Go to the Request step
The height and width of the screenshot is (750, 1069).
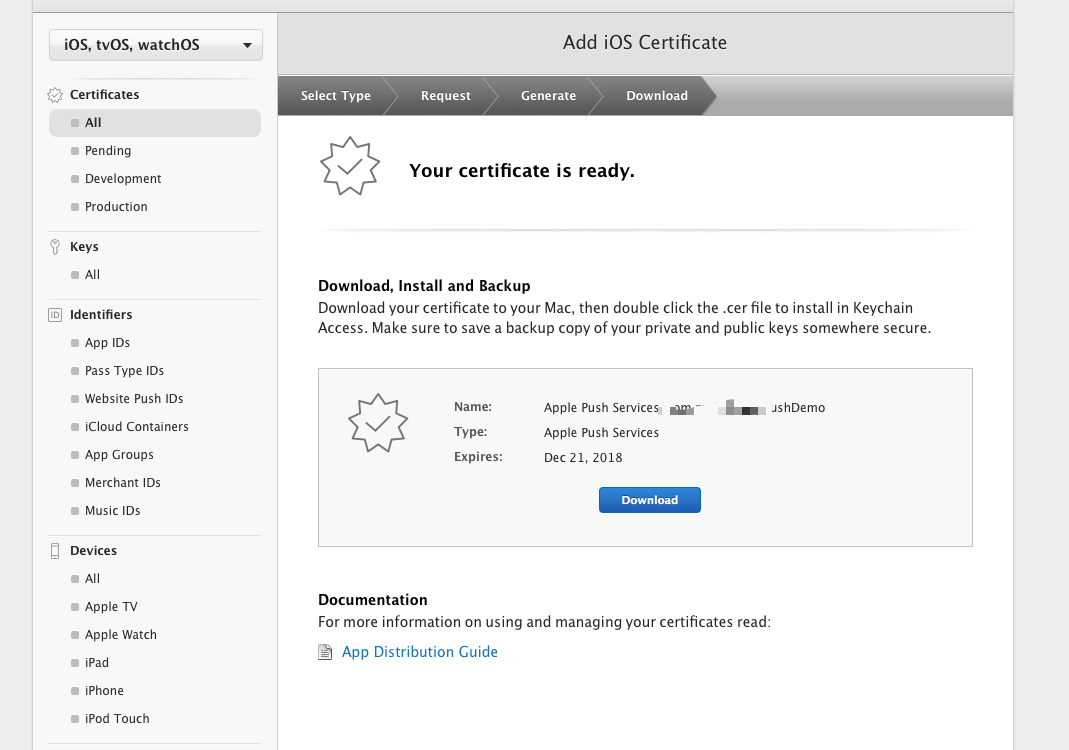tap(445, 96)
